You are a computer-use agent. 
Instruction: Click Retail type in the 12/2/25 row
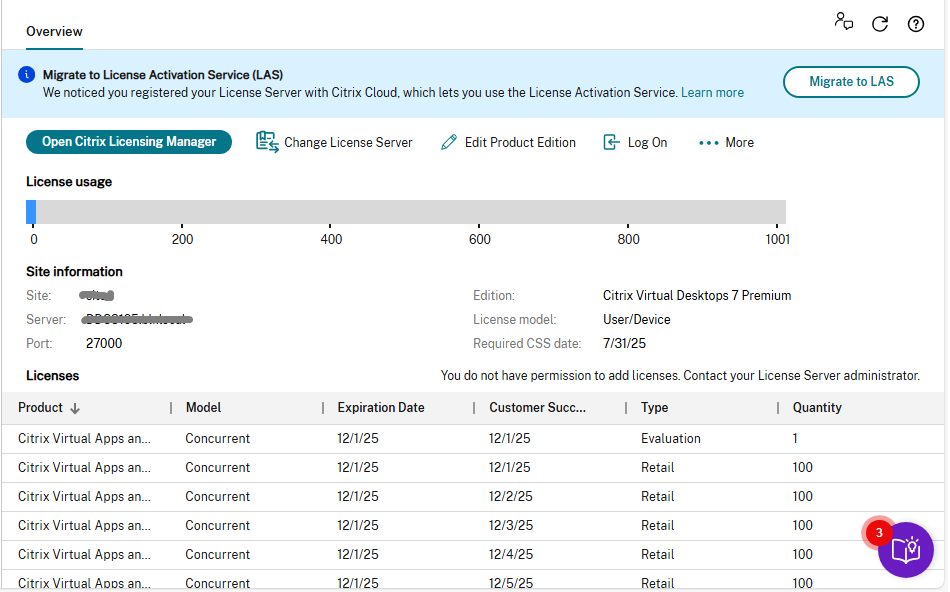coord(657,497)
